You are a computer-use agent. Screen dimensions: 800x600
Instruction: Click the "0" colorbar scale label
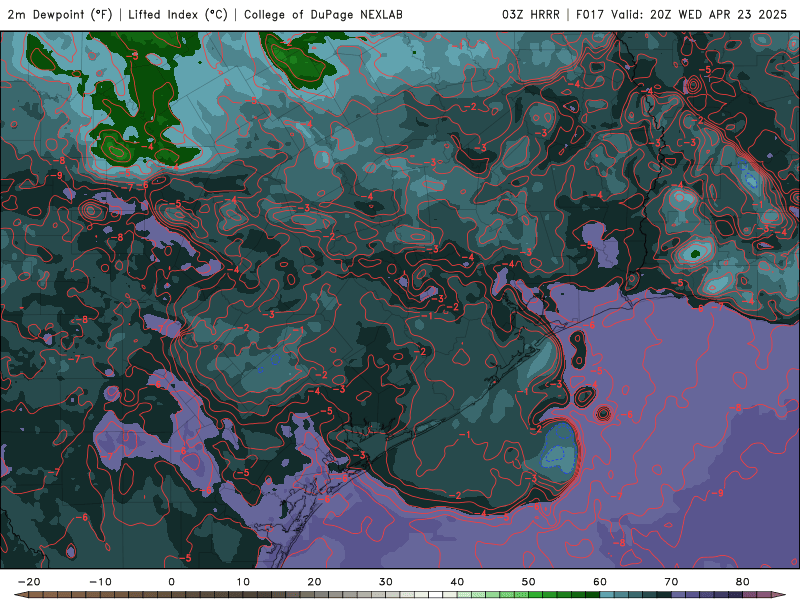coord(171,582)
